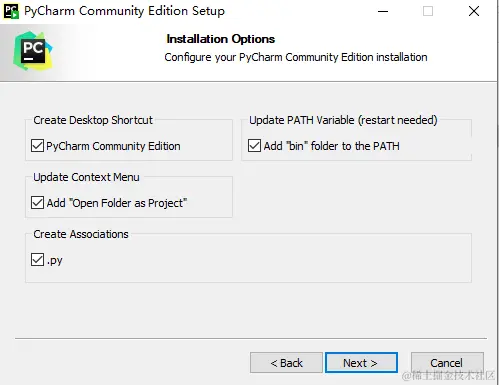Click the Create Associations group label
Screen dimensions: 499x385
click(81, 234)
